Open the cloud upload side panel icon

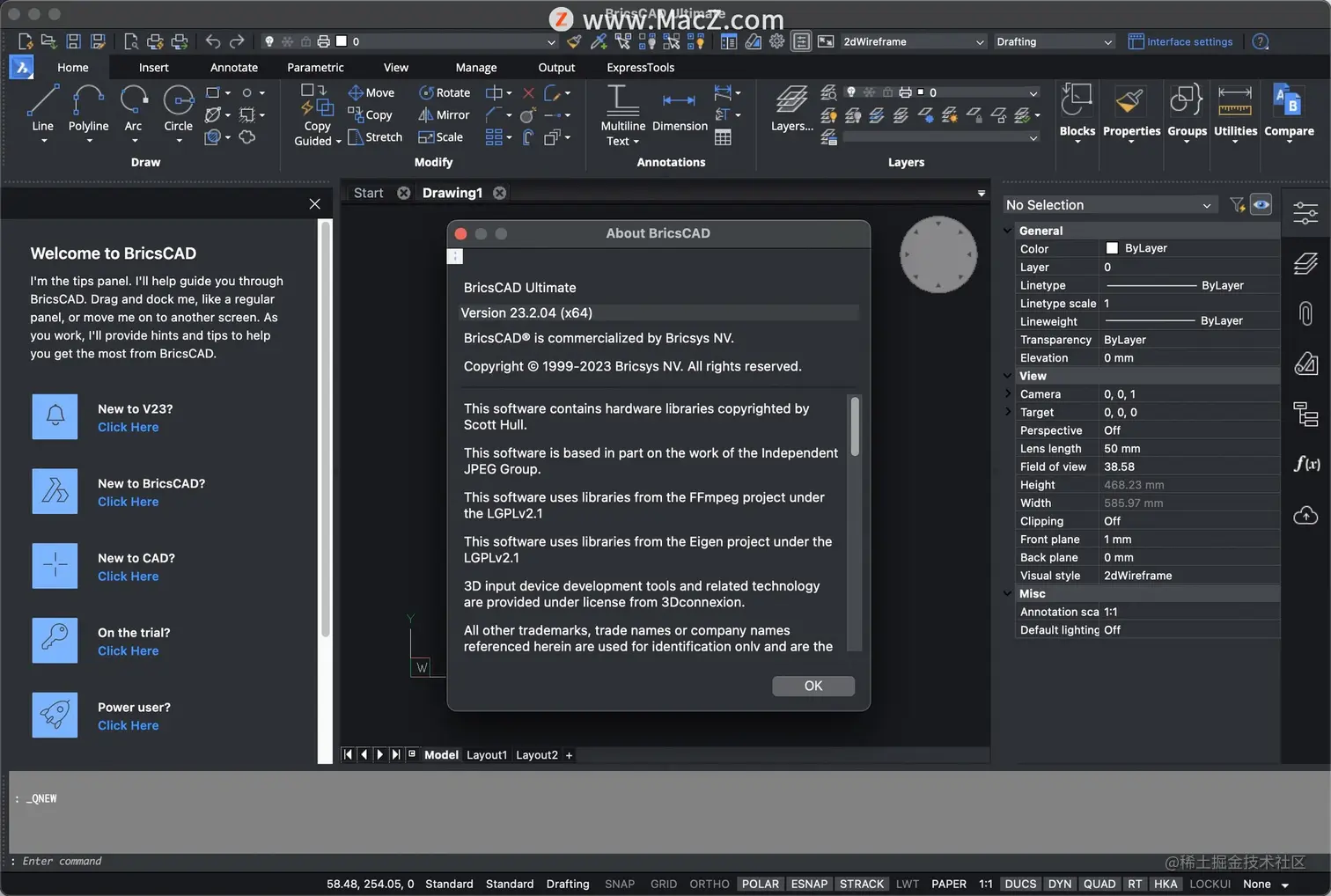pos(1305,515)
